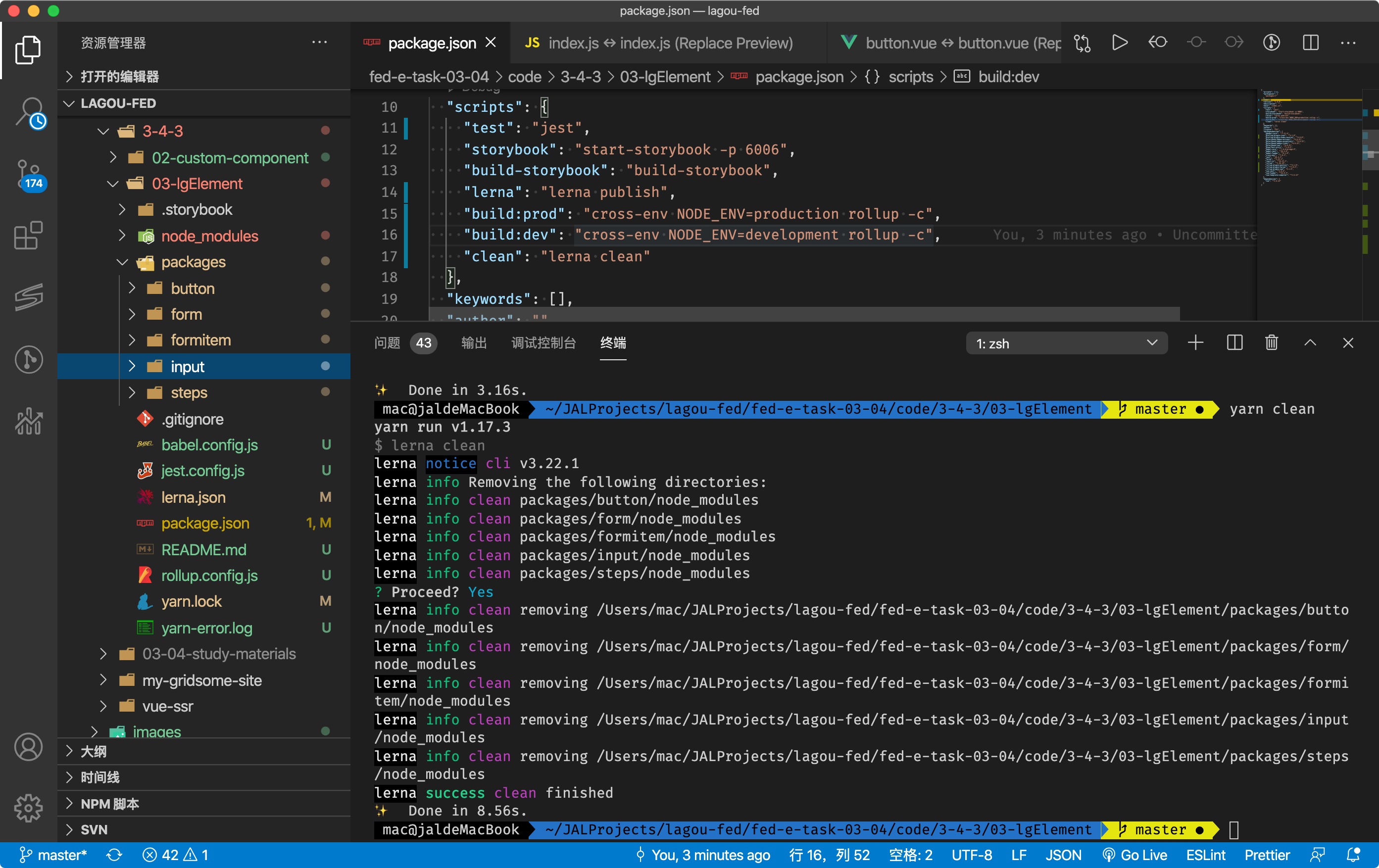This screenshot has width=1379, height=868.
Task: Open rollup.config.js in the file explorer
Action: coord(209,576)
